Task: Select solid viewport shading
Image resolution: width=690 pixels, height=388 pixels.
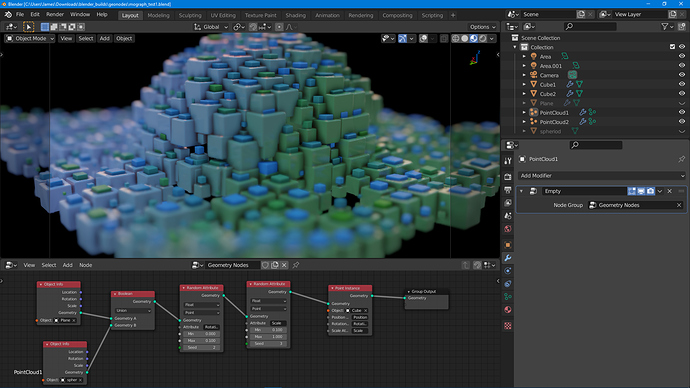Action: [465, 38]
